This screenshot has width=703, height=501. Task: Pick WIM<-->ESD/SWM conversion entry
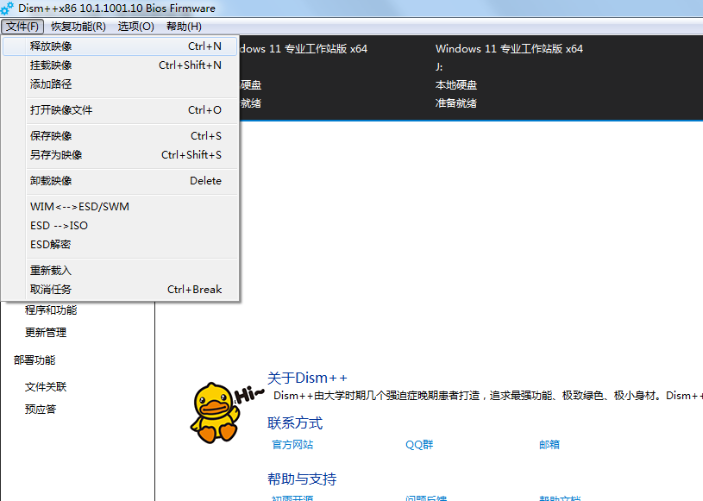80,207
